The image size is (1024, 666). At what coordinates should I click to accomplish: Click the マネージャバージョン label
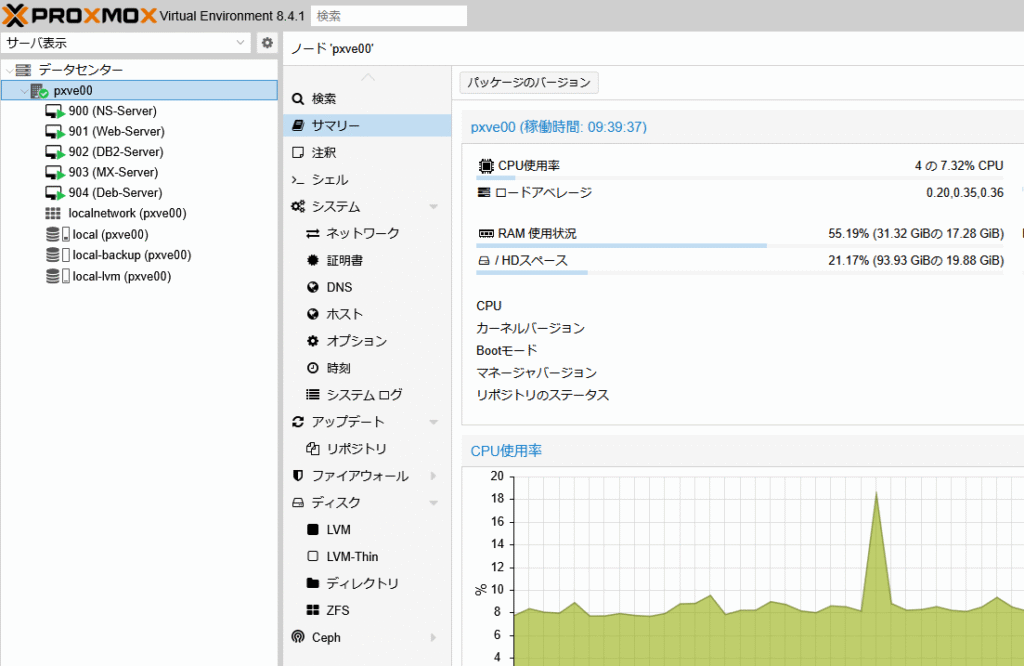tap(536, 373)
